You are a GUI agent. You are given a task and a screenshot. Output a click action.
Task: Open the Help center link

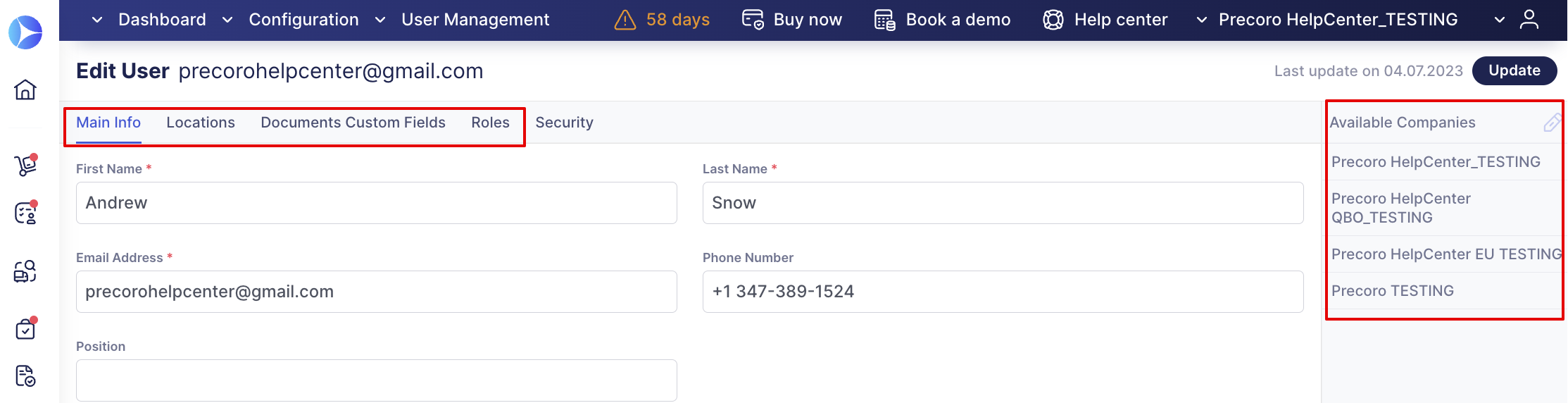coord(1105,20)
